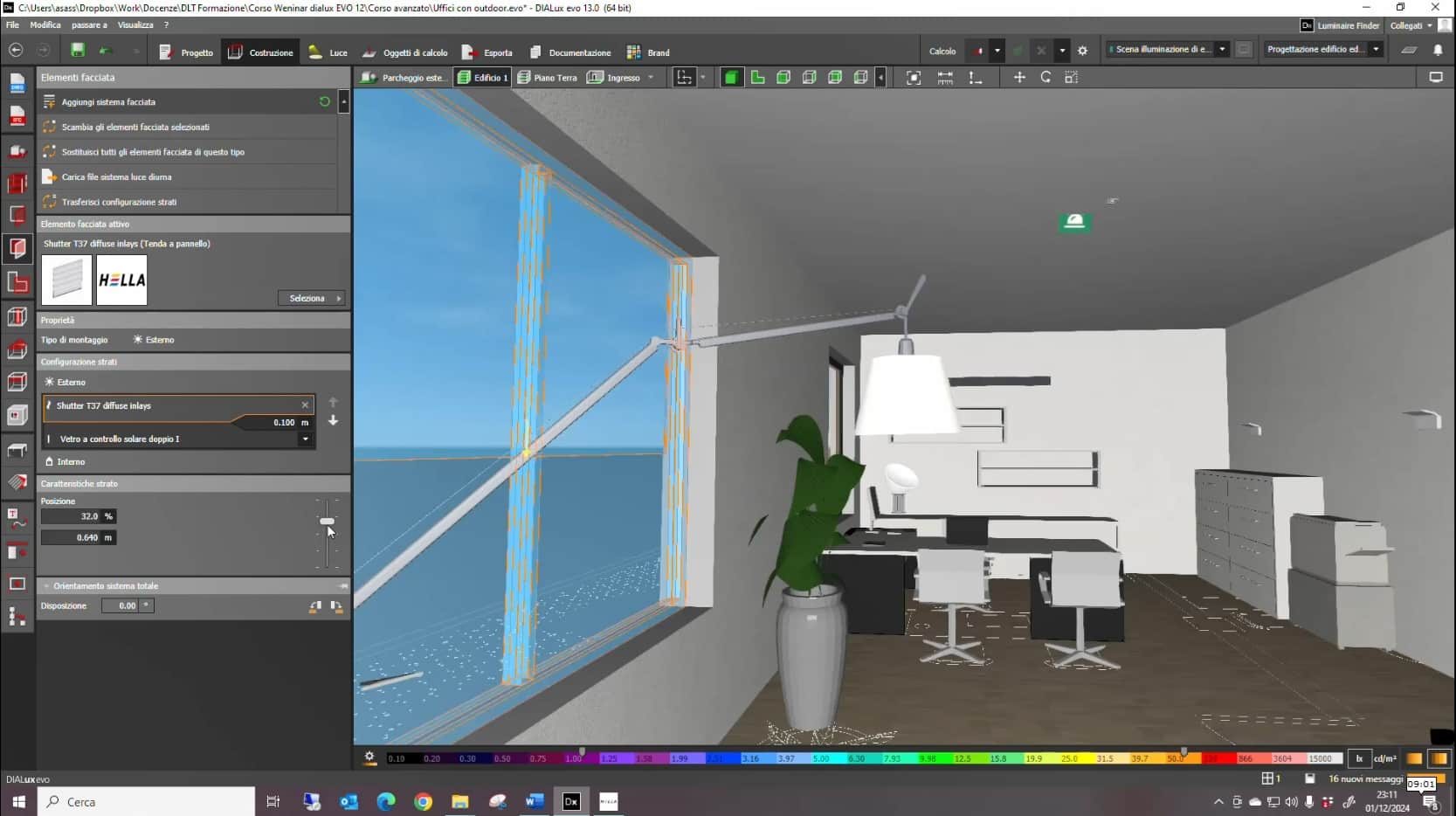Remove Shutter T37 diffuse inlays layer
The width and height of the screenshot is (1456, 816).
pyautogui.click(x=305, y=405)
